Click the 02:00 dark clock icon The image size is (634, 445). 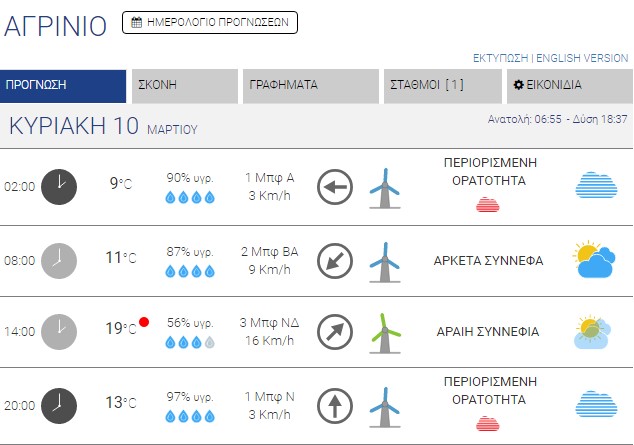click(59, 186)
